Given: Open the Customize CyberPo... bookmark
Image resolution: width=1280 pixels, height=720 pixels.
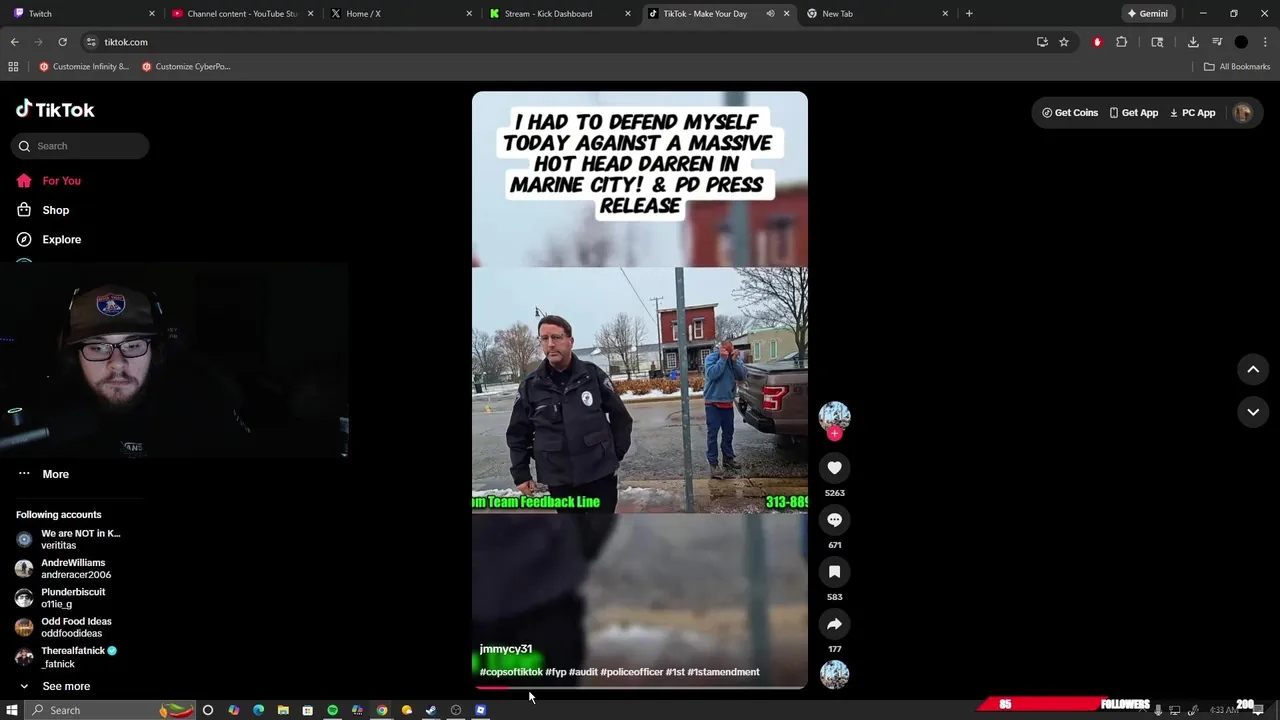Looking at the screenshot, I should click(x=186, y=67).
